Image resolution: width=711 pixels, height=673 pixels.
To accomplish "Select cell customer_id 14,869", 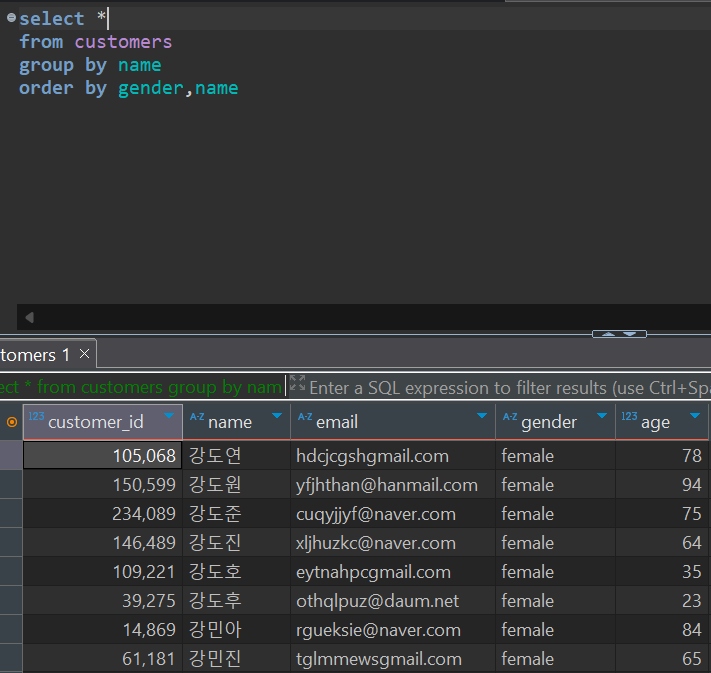I will [102, 629].
